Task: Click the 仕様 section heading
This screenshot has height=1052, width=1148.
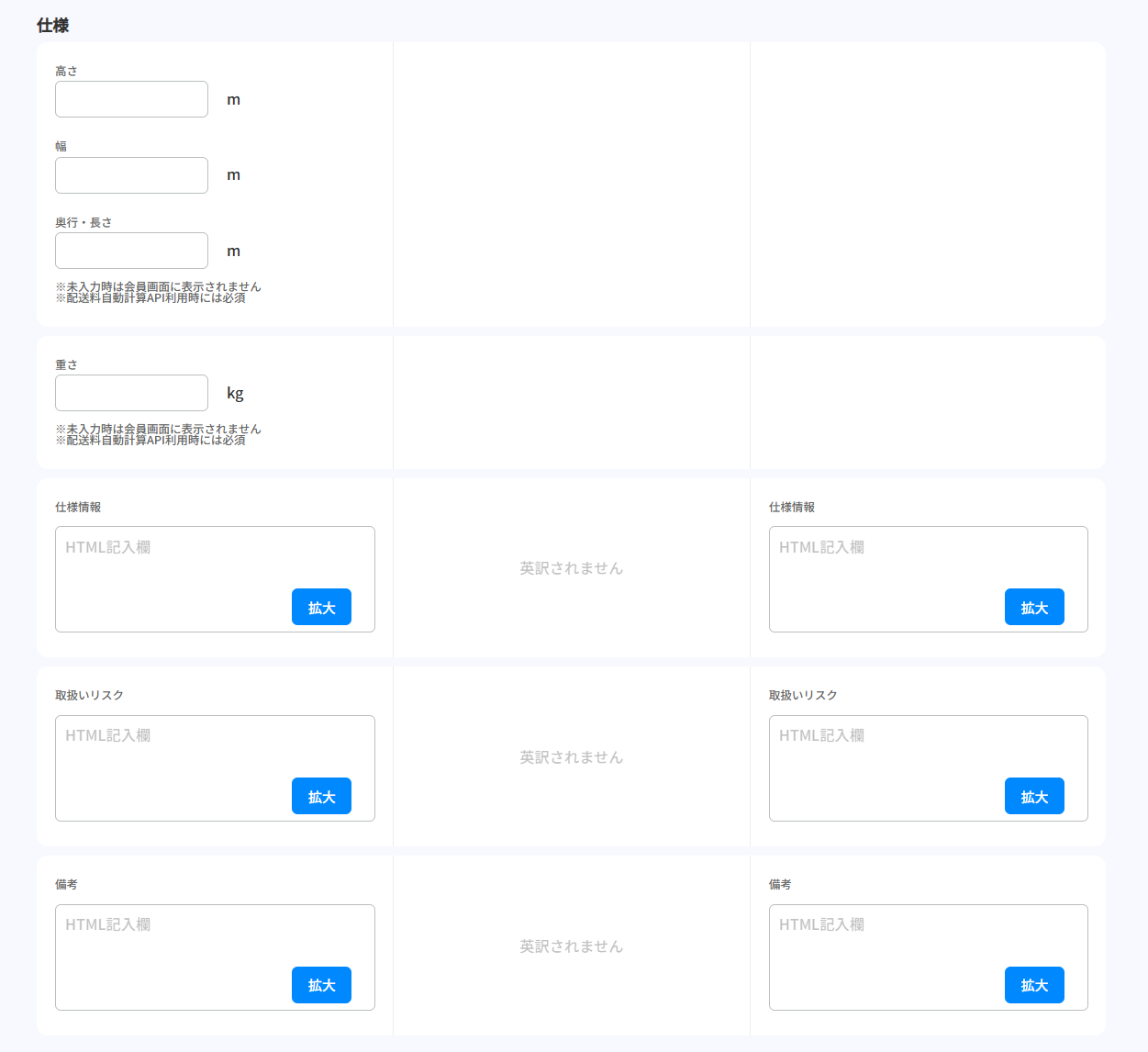Action: coord(53,26)
